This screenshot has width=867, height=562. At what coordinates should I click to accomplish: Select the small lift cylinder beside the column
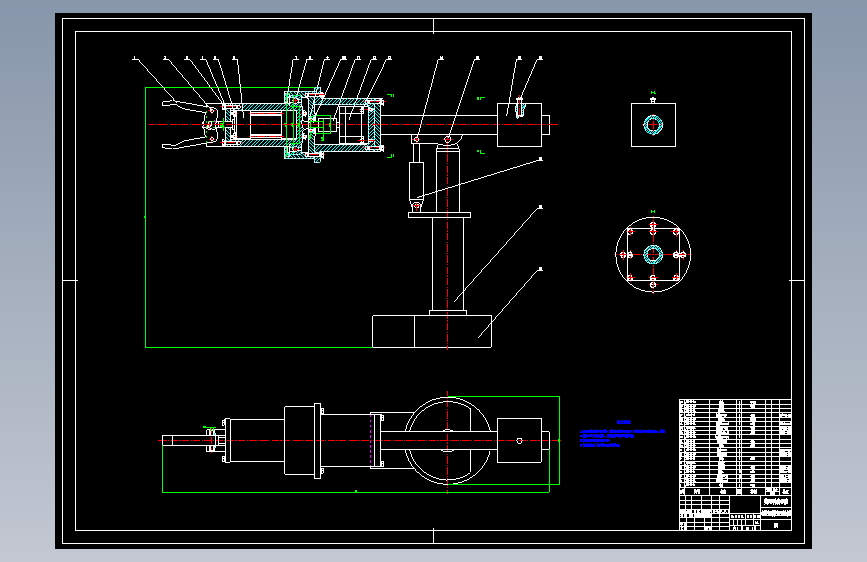(x=416, y=180)
